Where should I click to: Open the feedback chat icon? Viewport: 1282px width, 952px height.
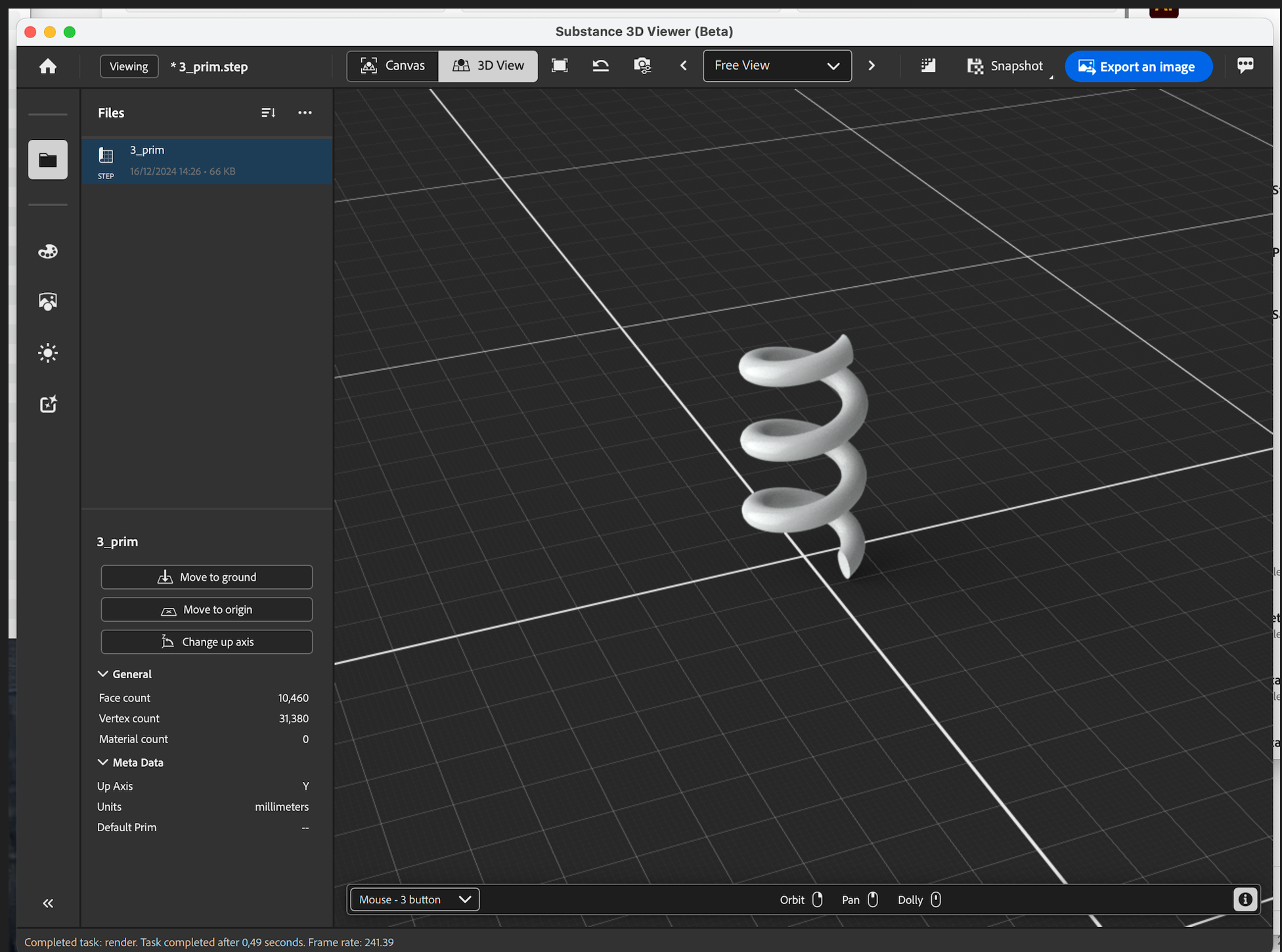[x=1246, y=65]
